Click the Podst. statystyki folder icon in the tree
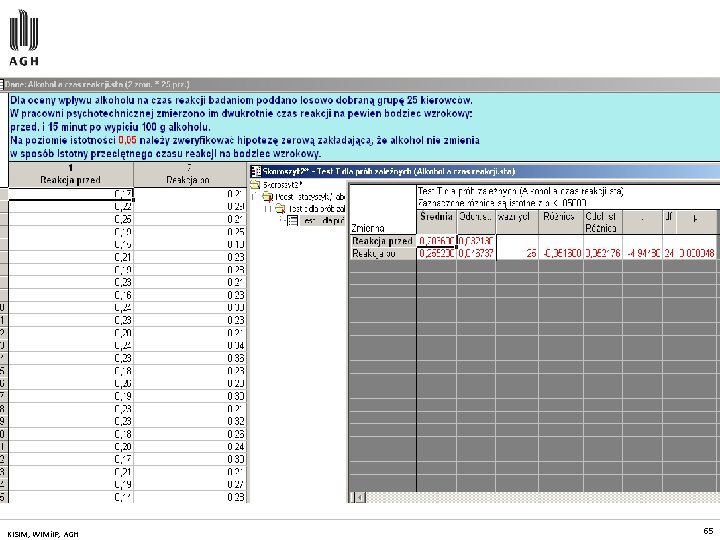Image resolution: width=720 pixels, height=540 pixels. tap(268, 197)
